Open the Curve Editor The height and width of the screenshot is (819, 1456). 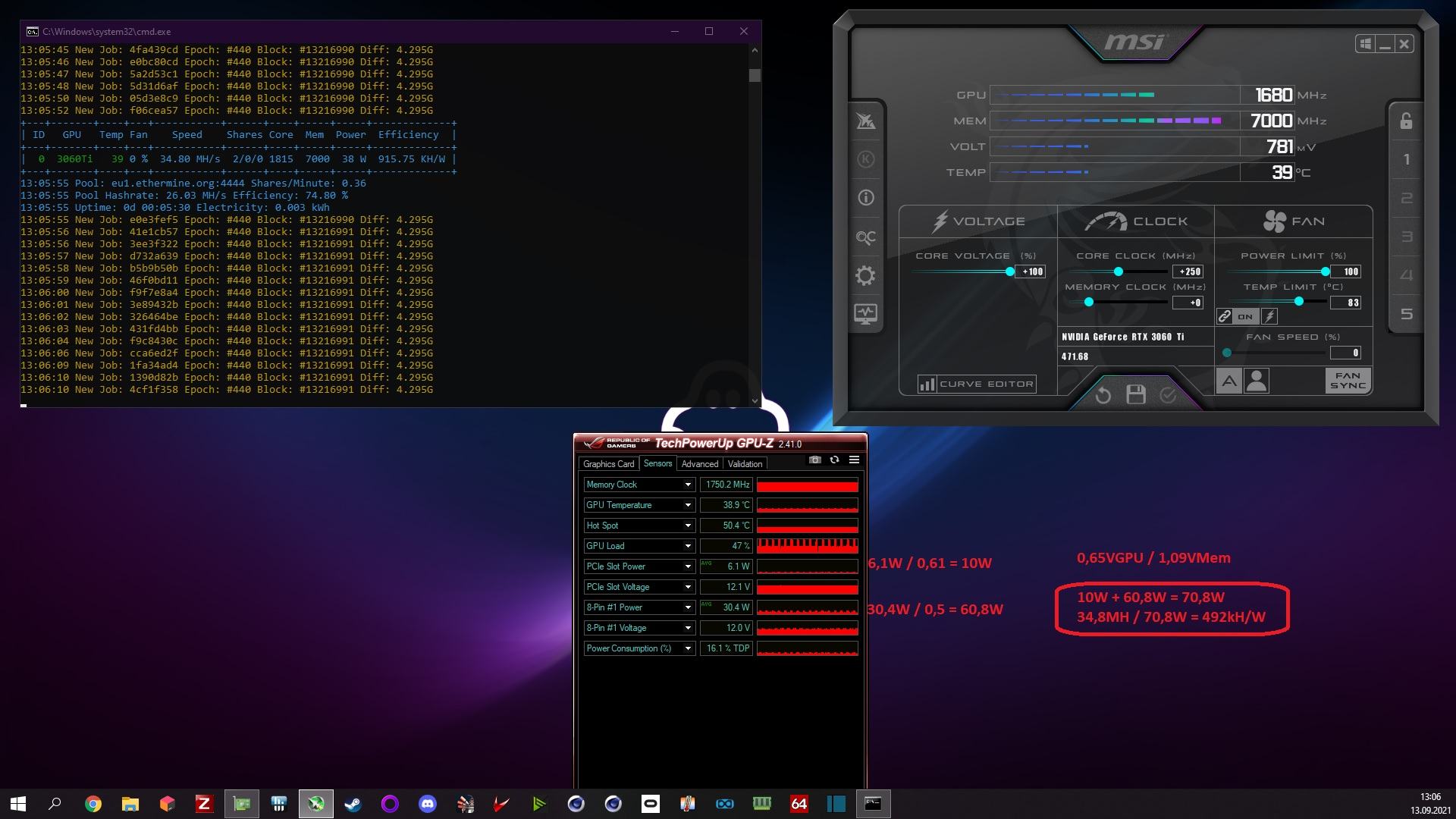[x=977, y=384]
